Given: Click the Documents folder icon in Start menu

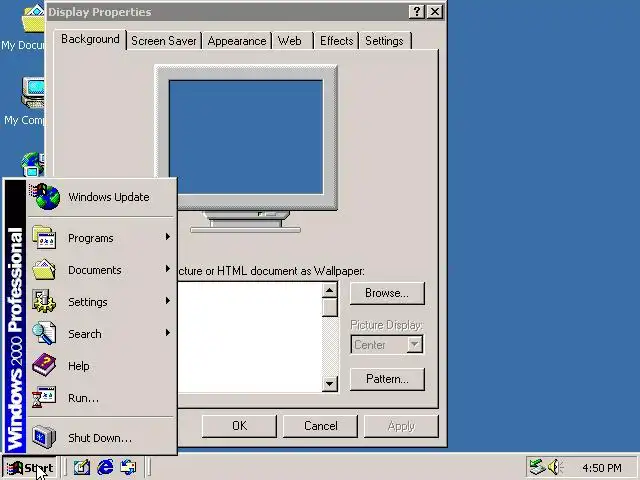Looking at the screenshot, I should pyautogui.click(x=44, y=269).
